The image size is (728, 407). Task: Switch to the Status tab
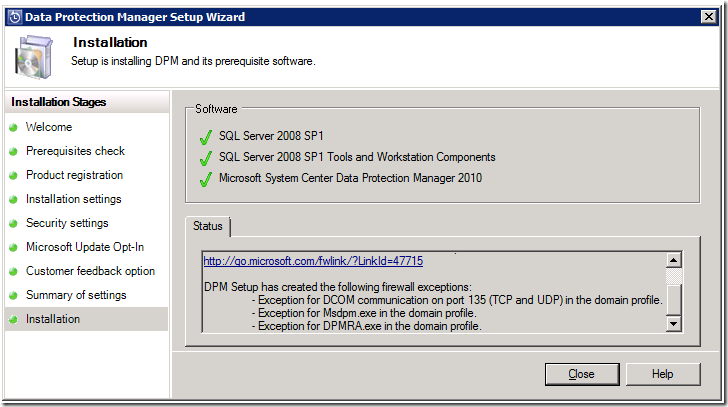(x=209, y=227)
